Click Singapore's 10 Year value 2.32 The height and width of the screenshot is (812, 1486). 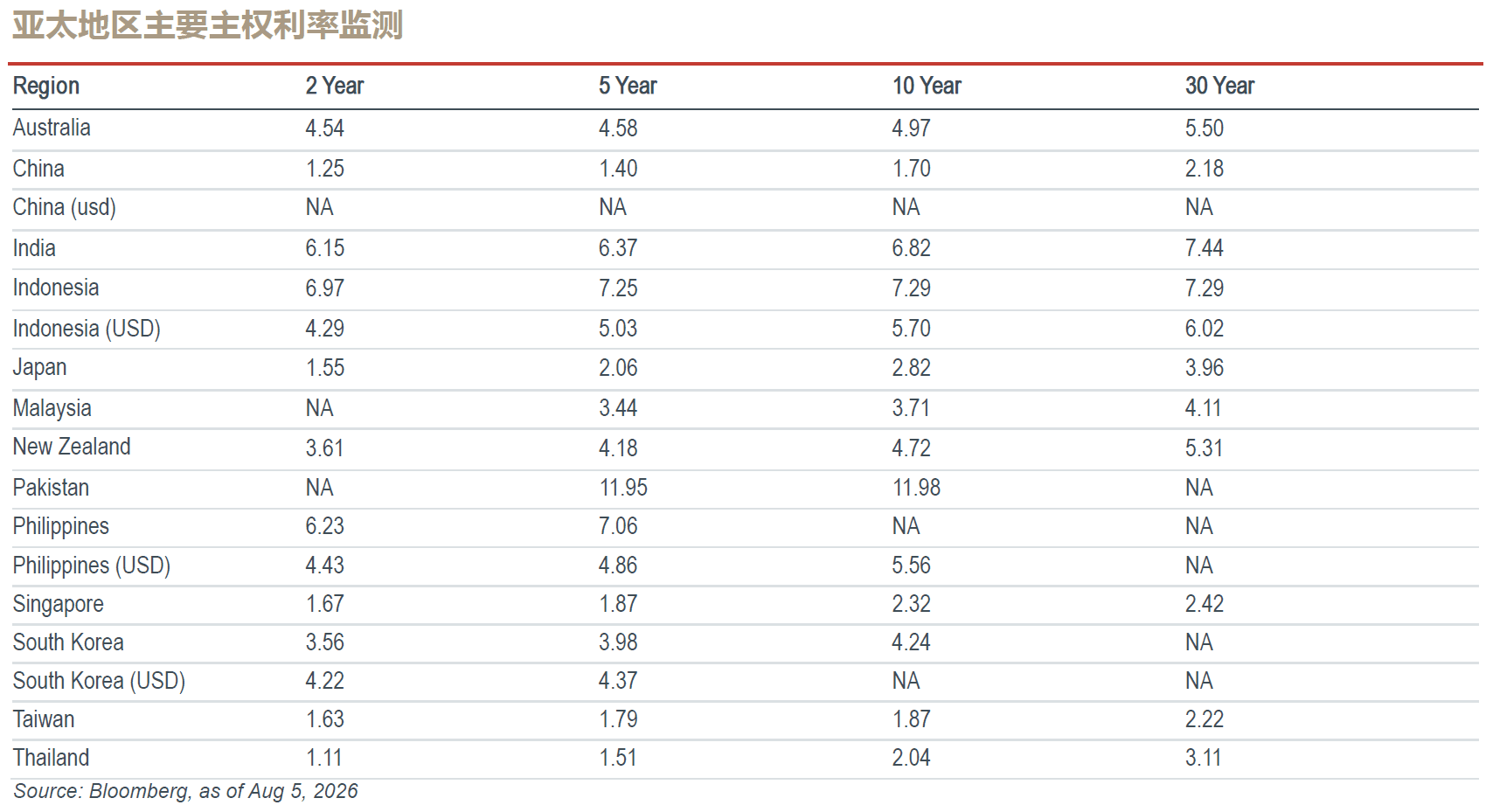point(911,604)
